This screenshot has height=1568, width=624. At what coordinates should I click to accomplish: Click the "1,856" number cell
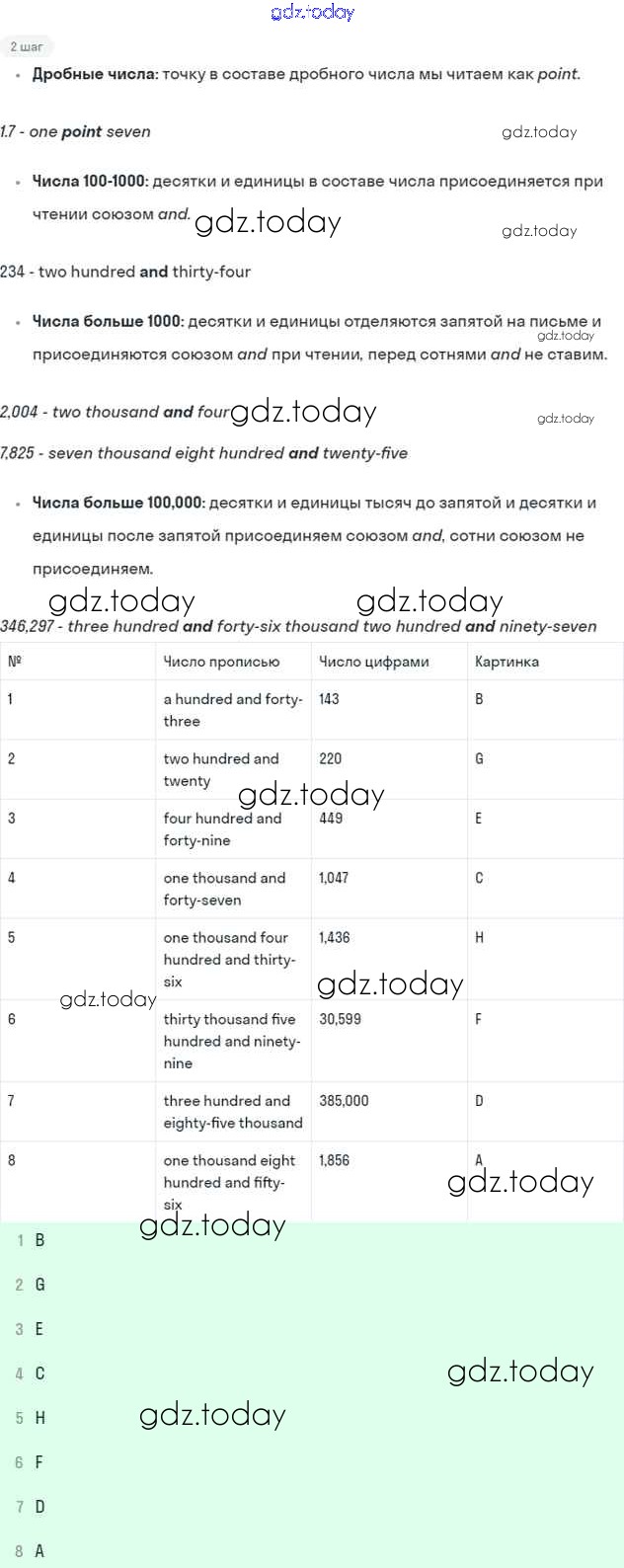pos(334,1160)
